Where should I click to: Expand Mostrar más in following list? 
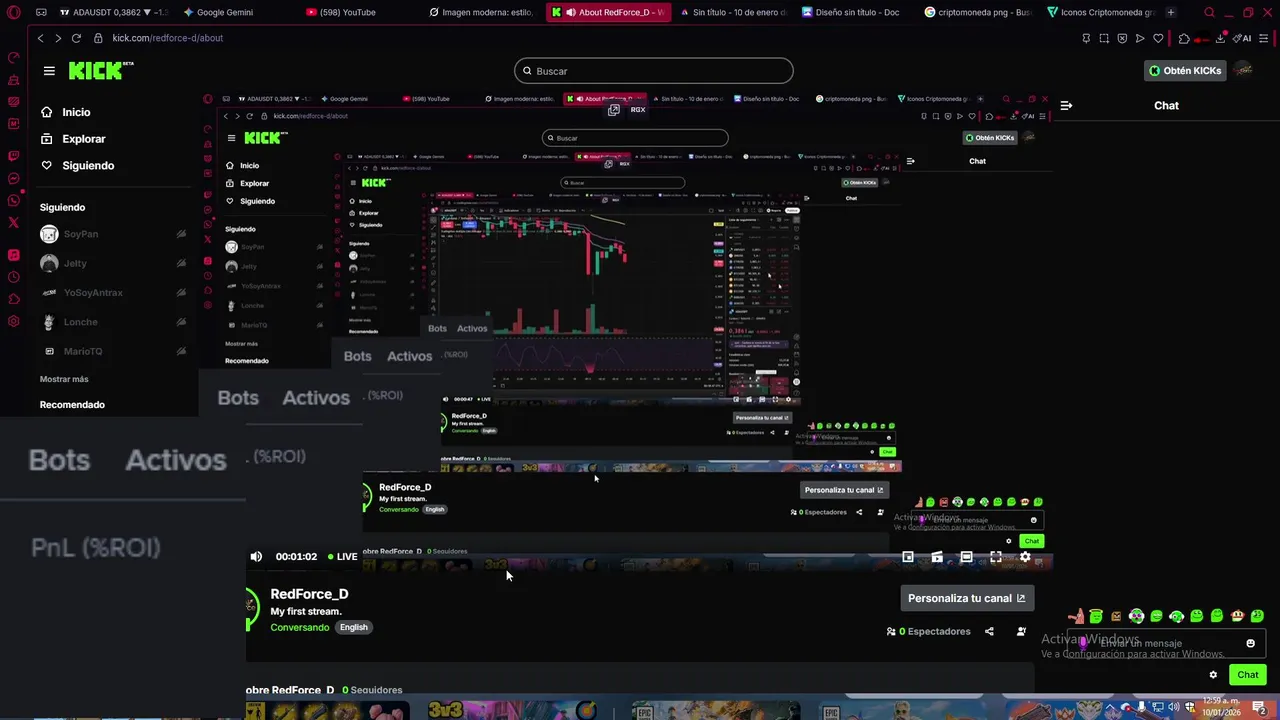(x=64, y=379)
